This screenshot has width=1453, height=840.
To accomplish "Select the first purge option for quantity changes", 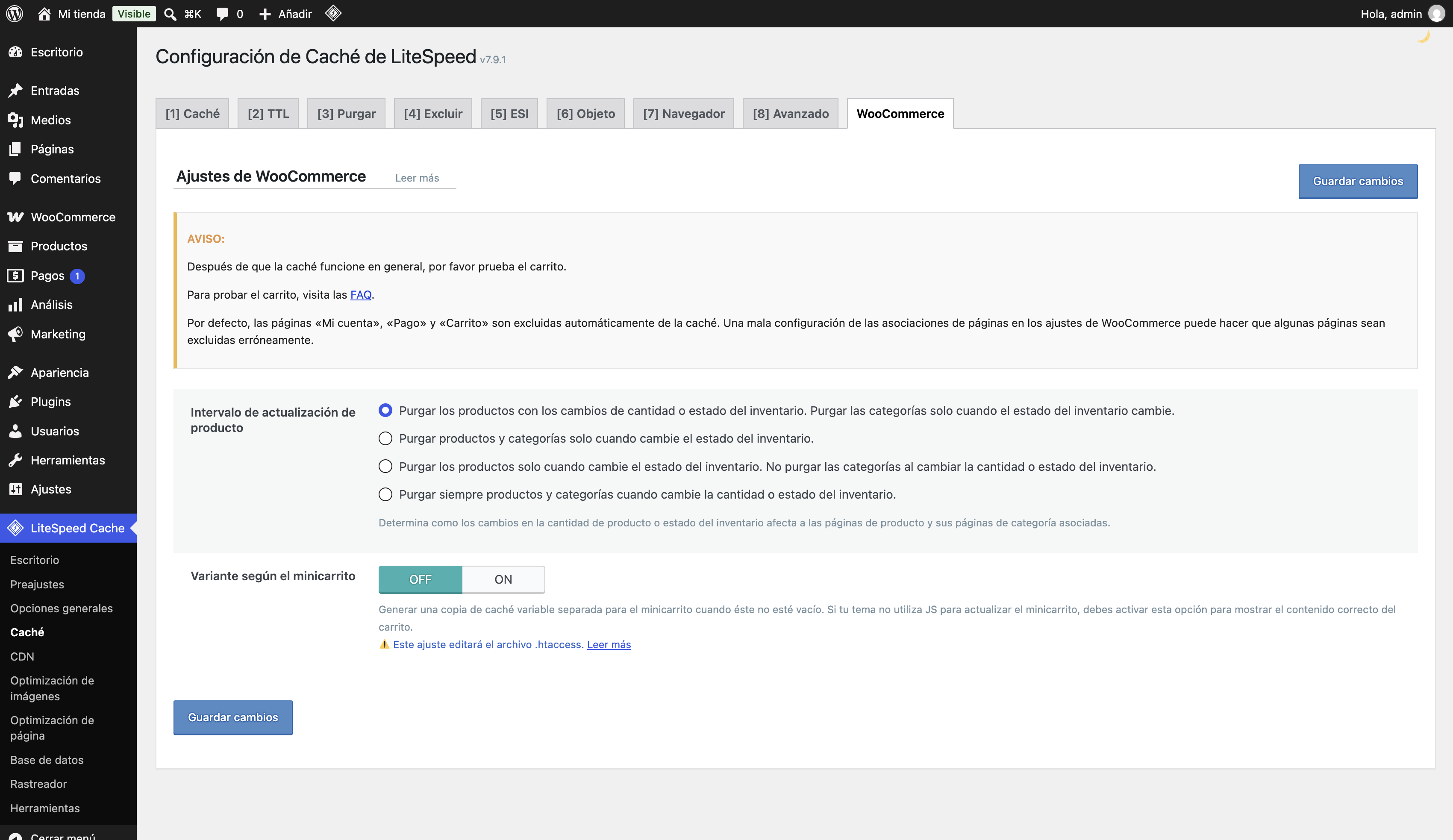I will (385, 411).
